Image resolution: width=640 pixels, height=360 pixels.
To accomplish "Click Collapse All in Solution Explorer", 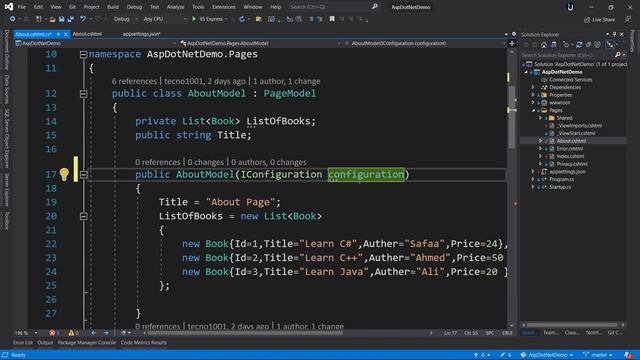I will tap(588, 45).
